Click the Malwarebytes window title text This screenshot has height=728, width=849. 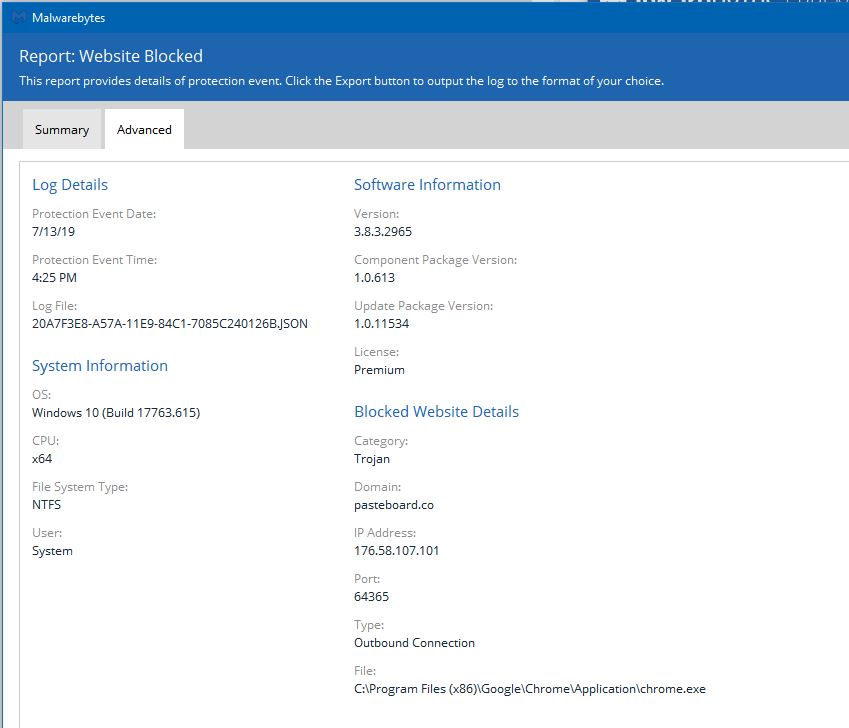(x=68, y=18)
